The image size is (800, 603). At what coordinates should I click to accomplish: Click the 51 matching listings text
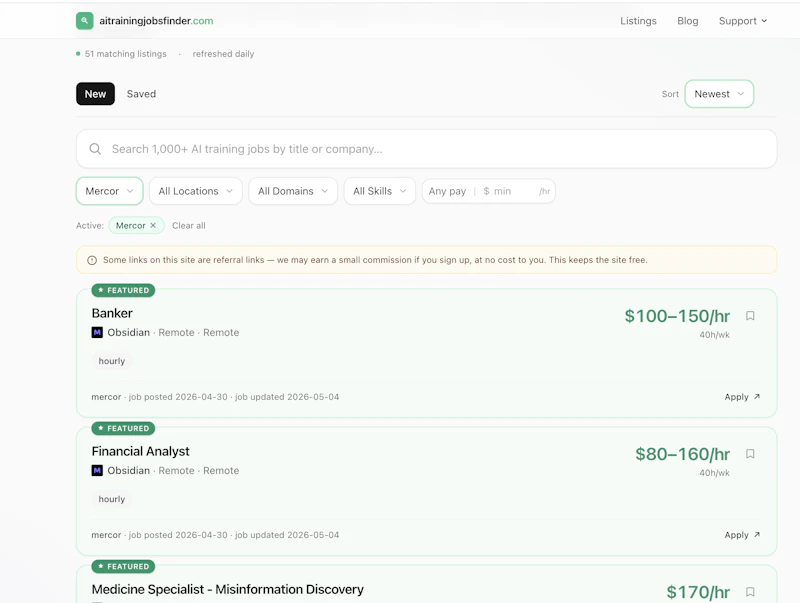(126, 54)
